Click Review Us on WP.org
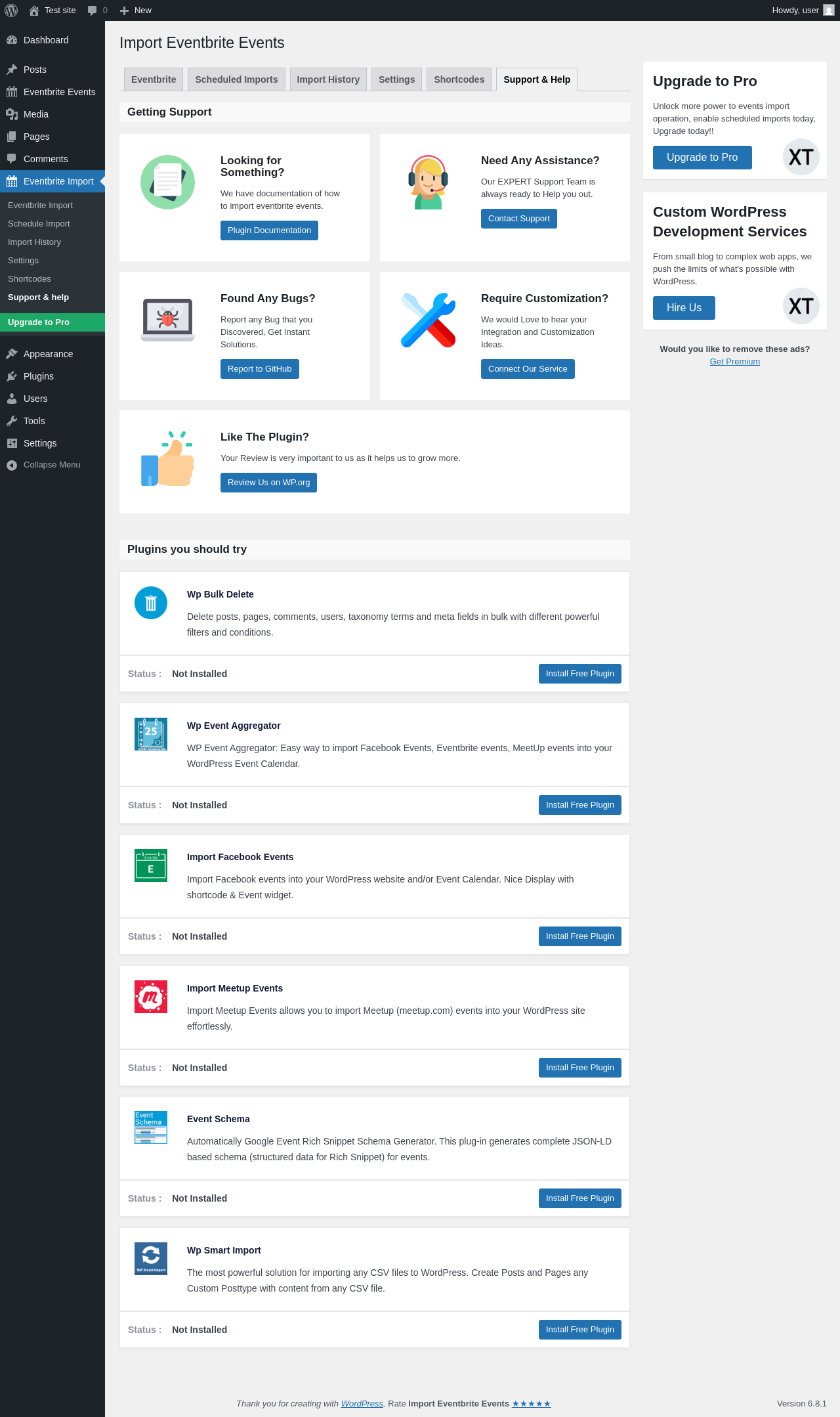Viewport: 840px width, 1417px height. pyautogui.click(x=268, y=483)
